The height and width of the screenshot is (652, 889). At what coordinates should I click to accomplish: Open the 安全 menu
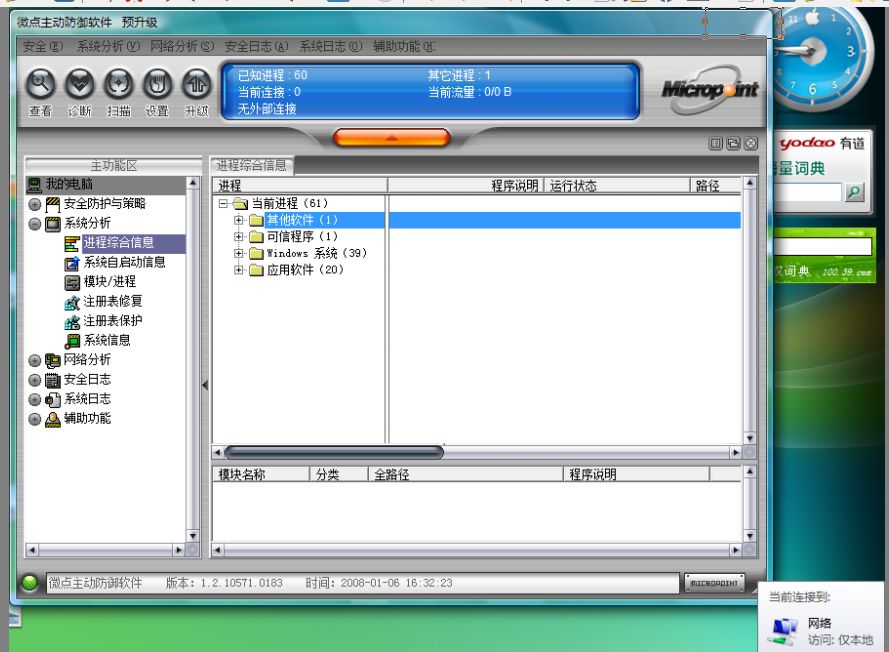43,46
